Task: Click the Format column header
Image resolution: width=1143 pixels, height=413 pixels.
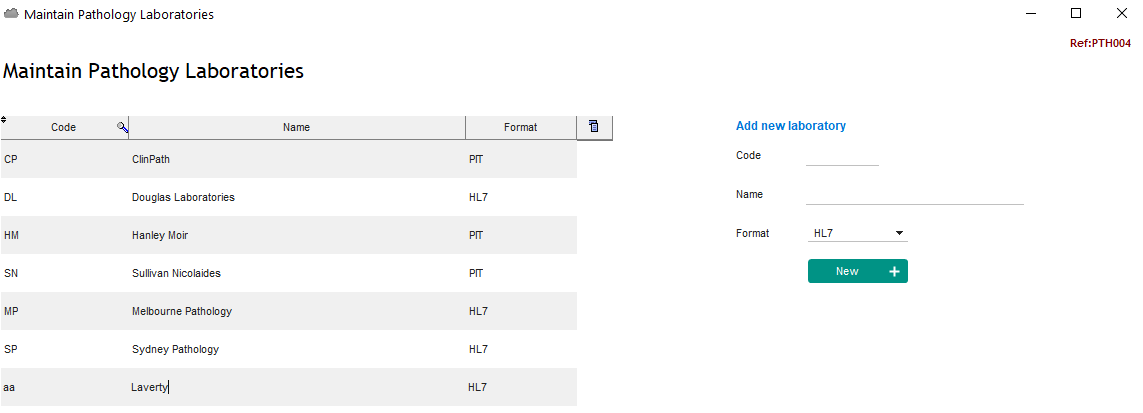Action: point(520,127)
